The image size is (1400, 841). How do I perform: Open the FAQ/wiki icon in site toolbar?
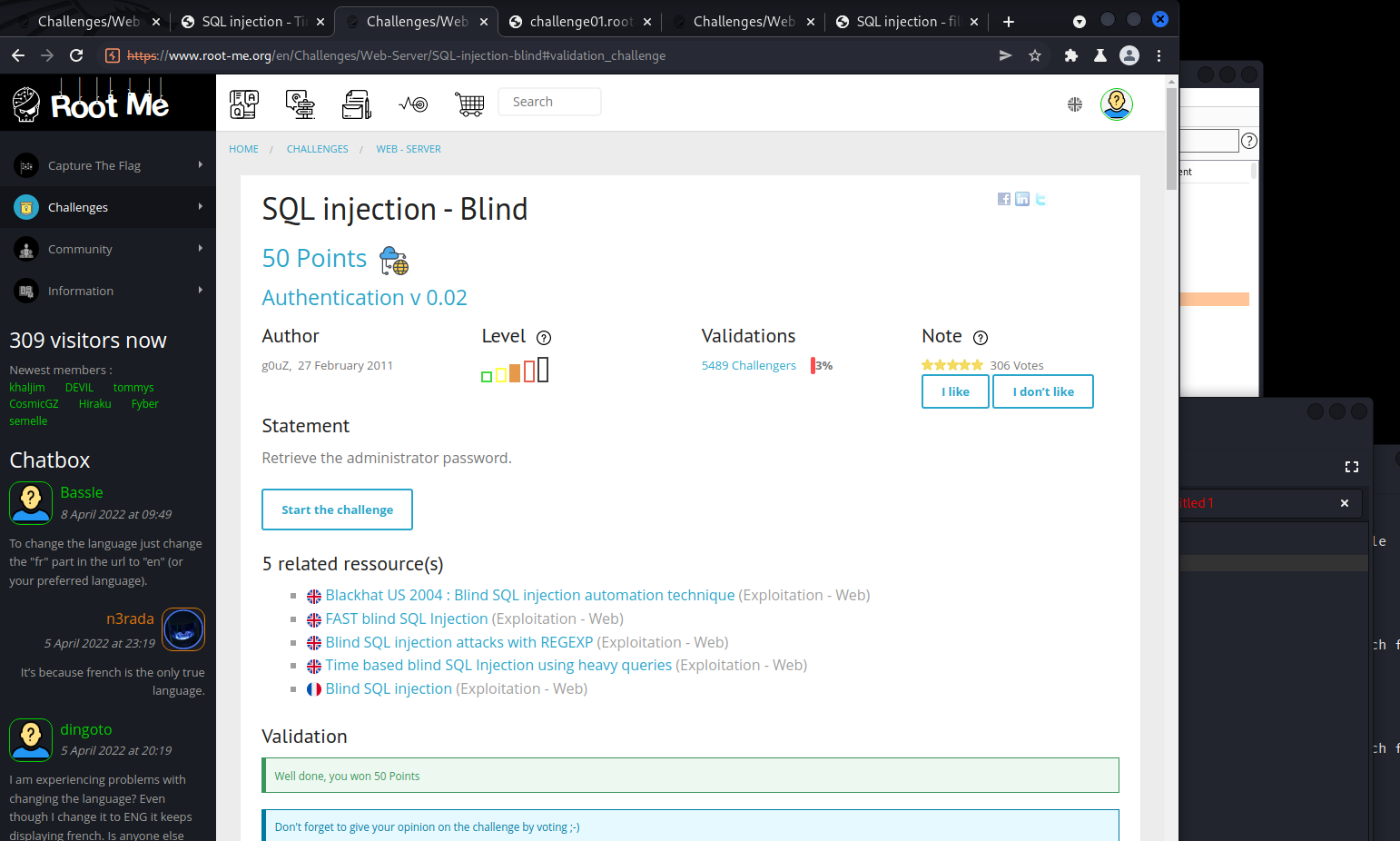coord(244,104)
